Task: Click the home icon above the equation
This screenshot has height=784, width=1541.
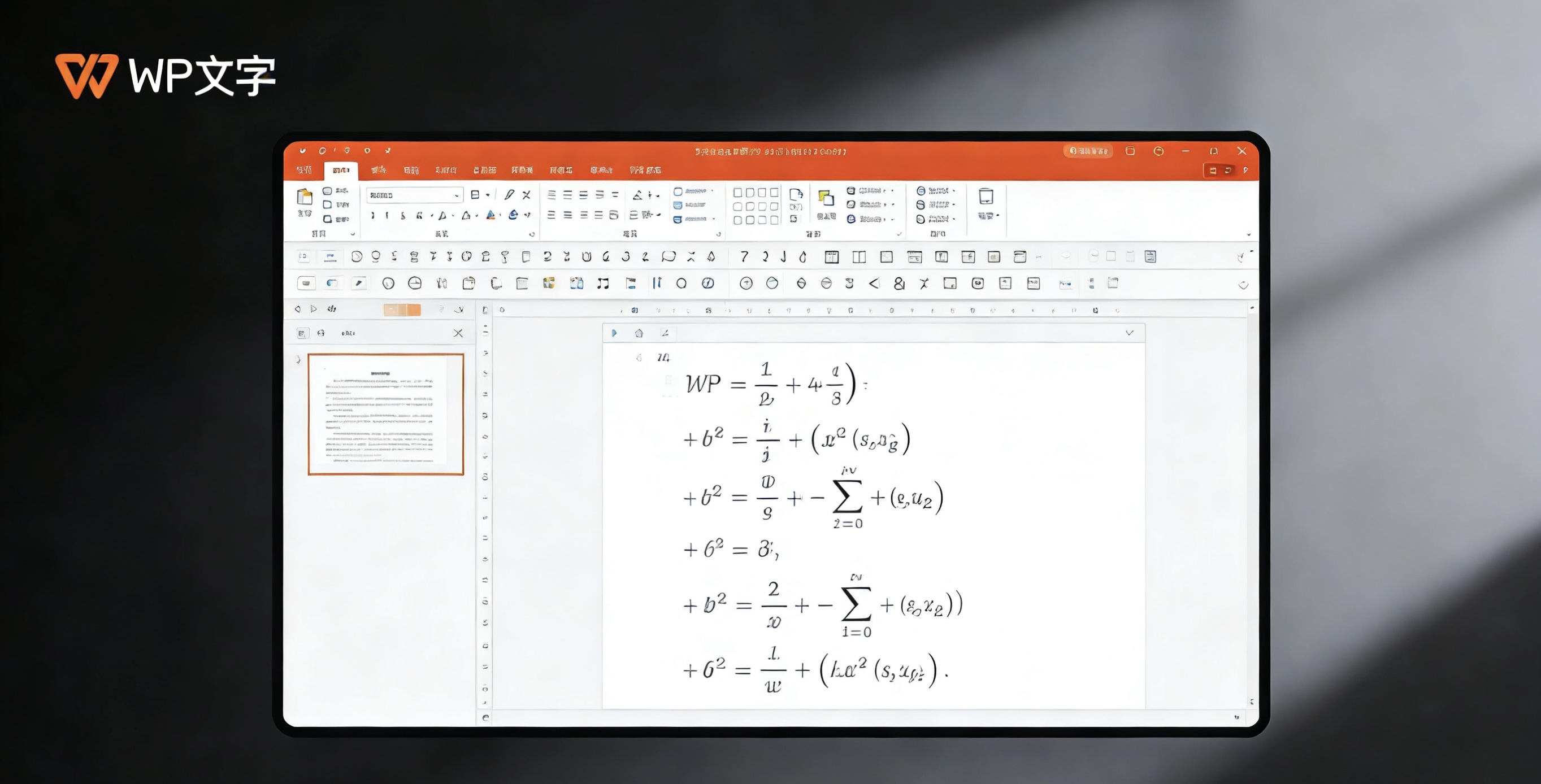Action: click(x=639, y=333)
